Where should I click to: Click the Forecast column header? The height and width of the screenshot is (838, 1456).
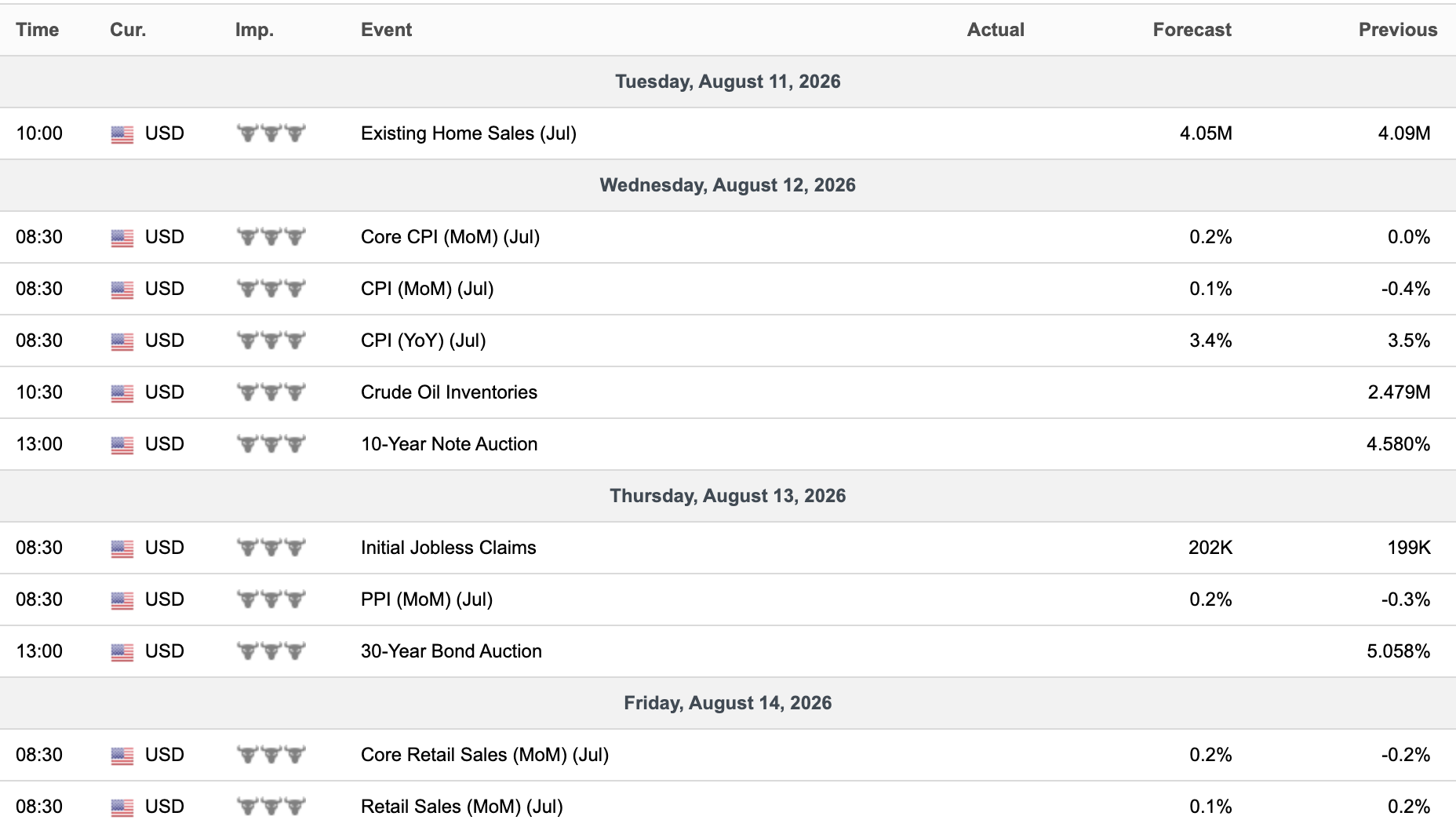pos(1192,30)
